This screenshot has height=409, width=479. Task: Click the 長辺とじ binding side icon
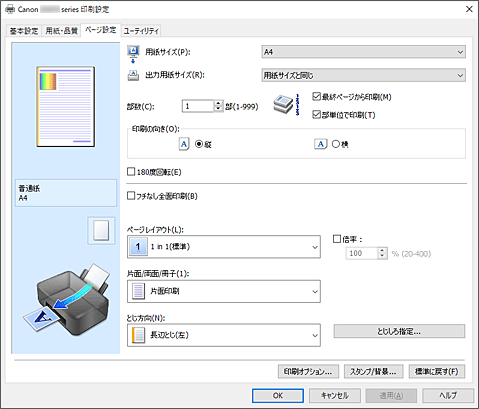(x=138, y=335)
